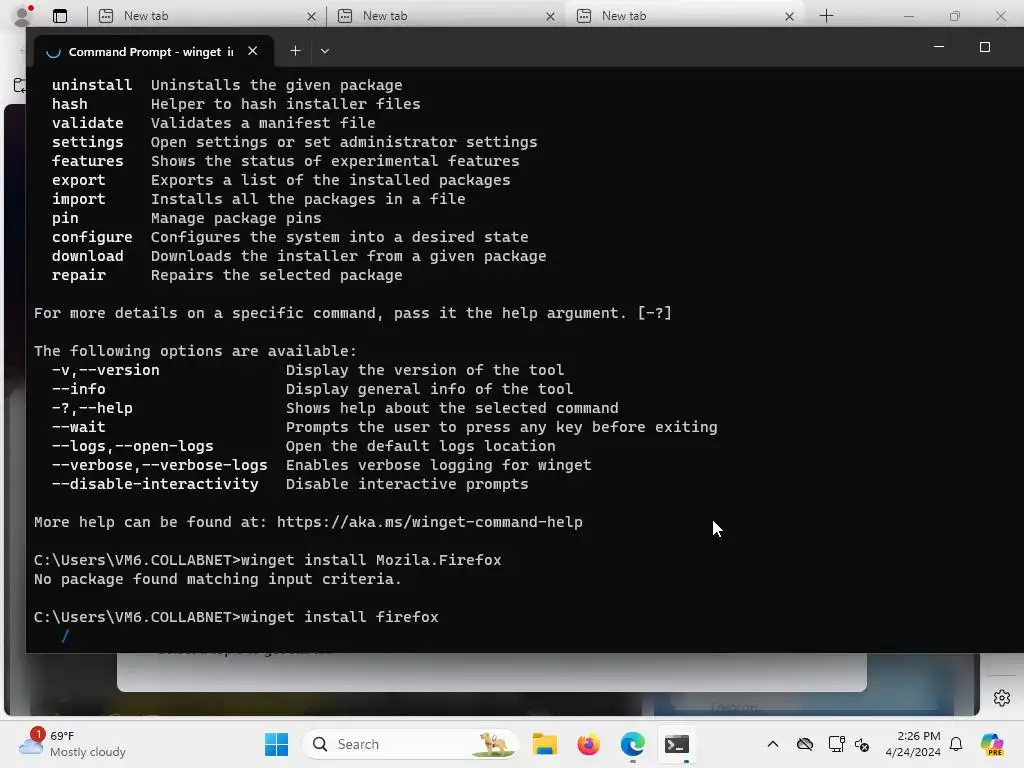Open Terminal from the taskbar
The height and width of the screenshot is (768, 1024).
pos(677,744)
